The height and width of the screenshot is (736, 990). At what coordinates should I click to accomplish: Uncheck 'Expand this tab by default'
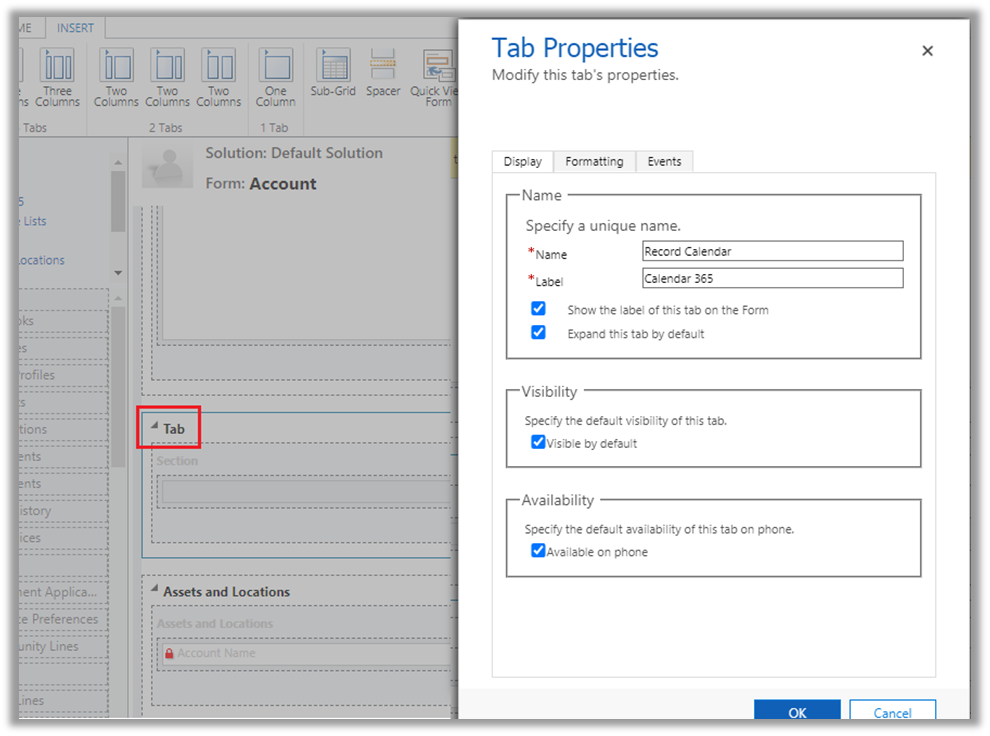538,333
